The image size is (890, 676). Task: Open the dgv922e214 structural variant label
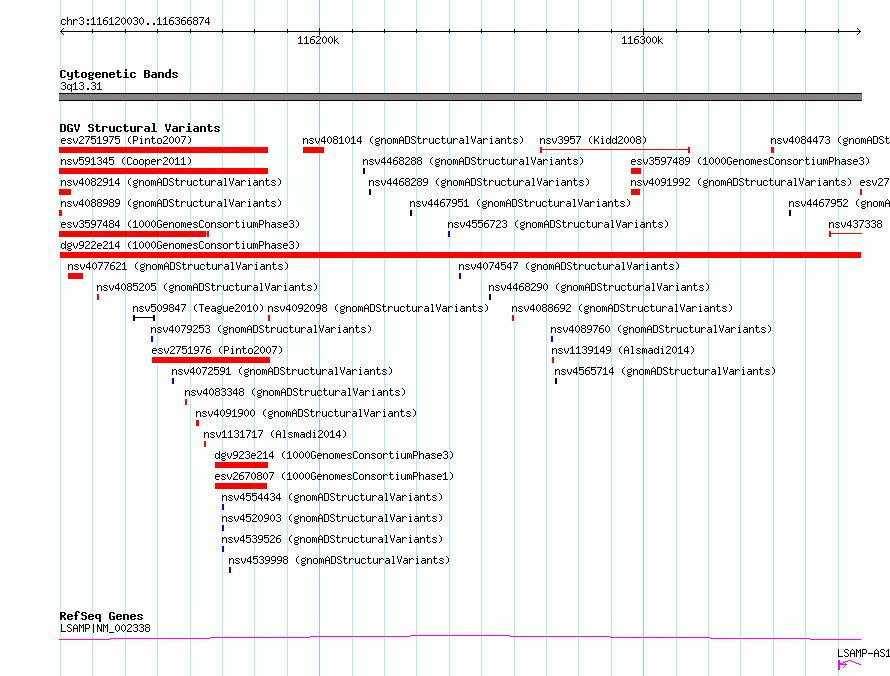pyautogui.click(x=180, y=245)
